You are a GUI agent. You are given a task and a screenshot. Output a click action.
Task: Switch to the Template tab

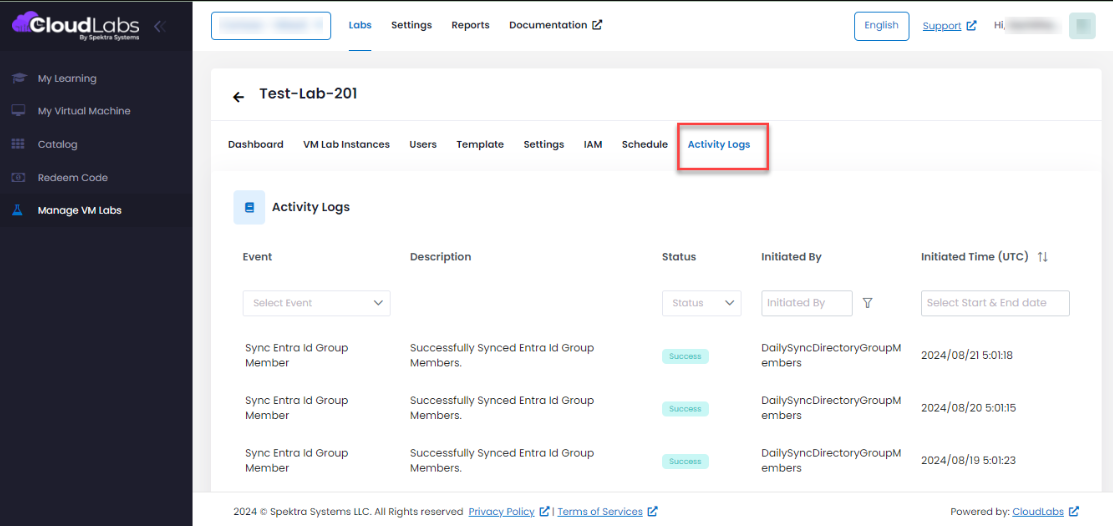[x=480, y=144]
